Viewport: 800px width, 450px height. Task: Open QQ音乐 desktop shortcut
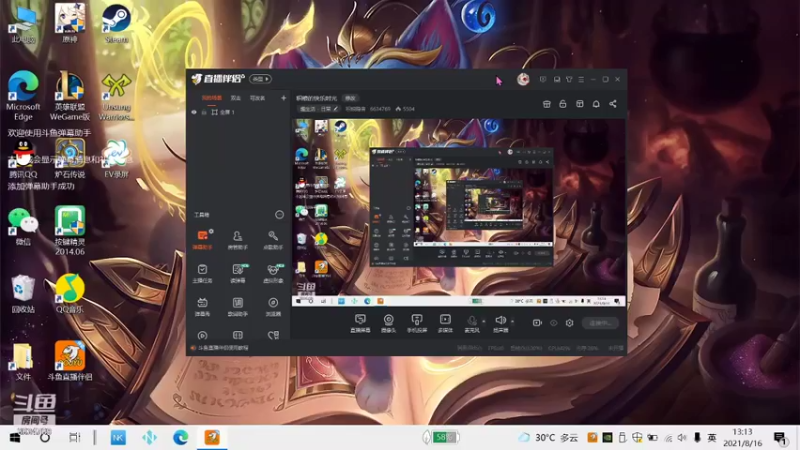click(x=70, y=293)
